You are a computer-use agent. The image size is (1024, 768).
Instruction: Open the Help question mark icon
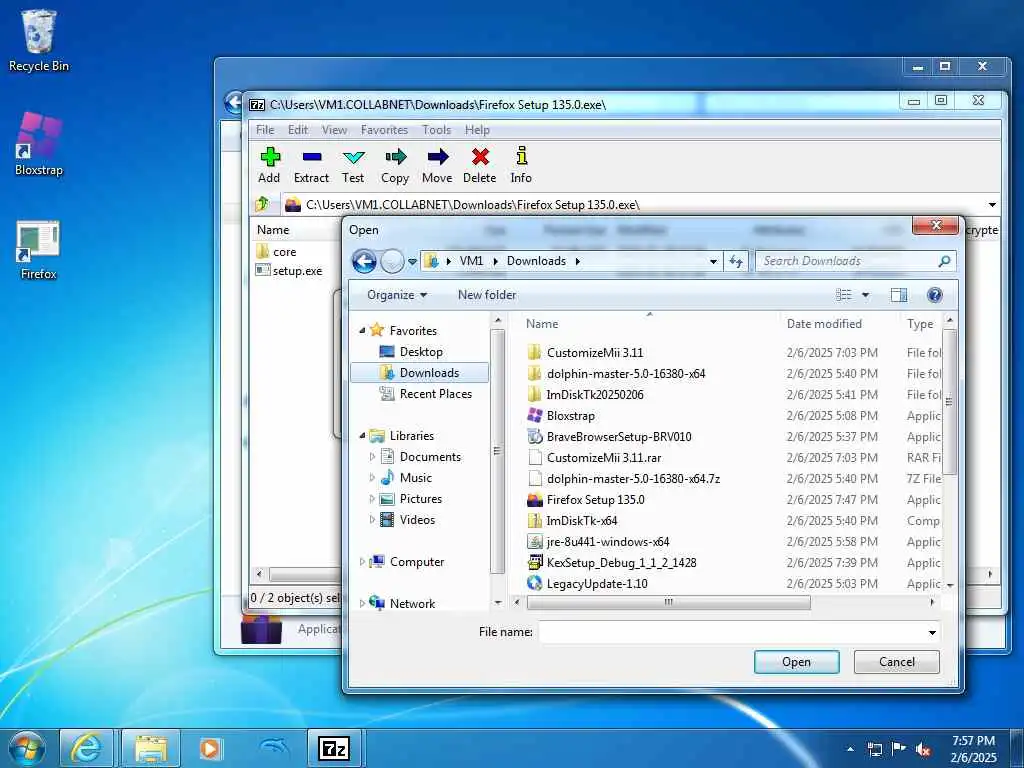pos(935,295)
